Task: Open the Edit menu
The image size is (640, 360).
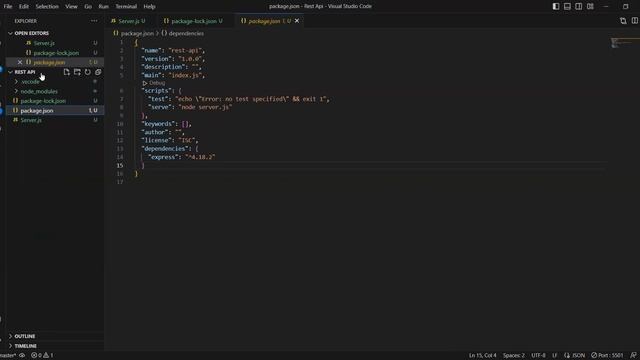Action: tap(24, 7)
